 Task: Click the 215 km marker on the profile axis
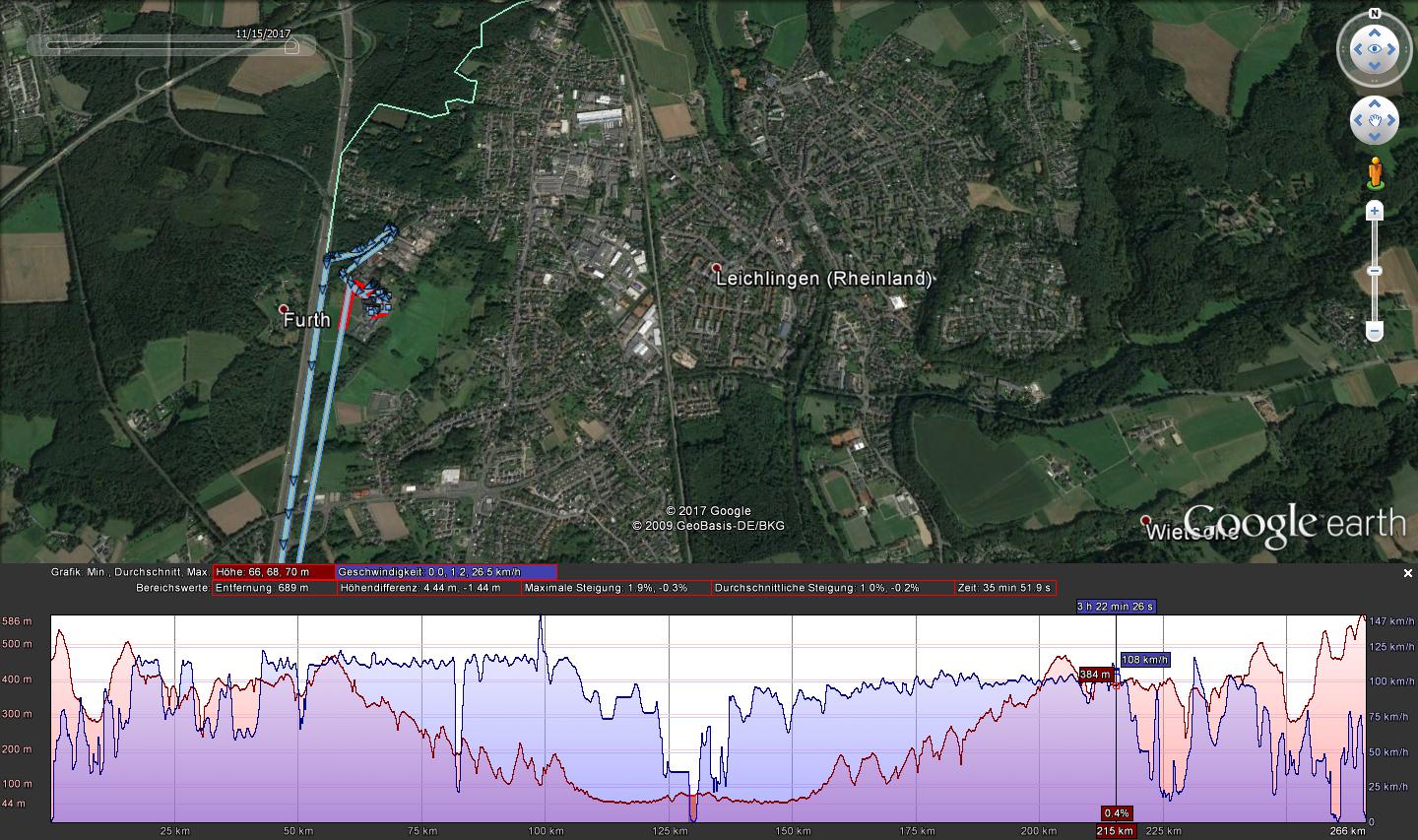1115,831
